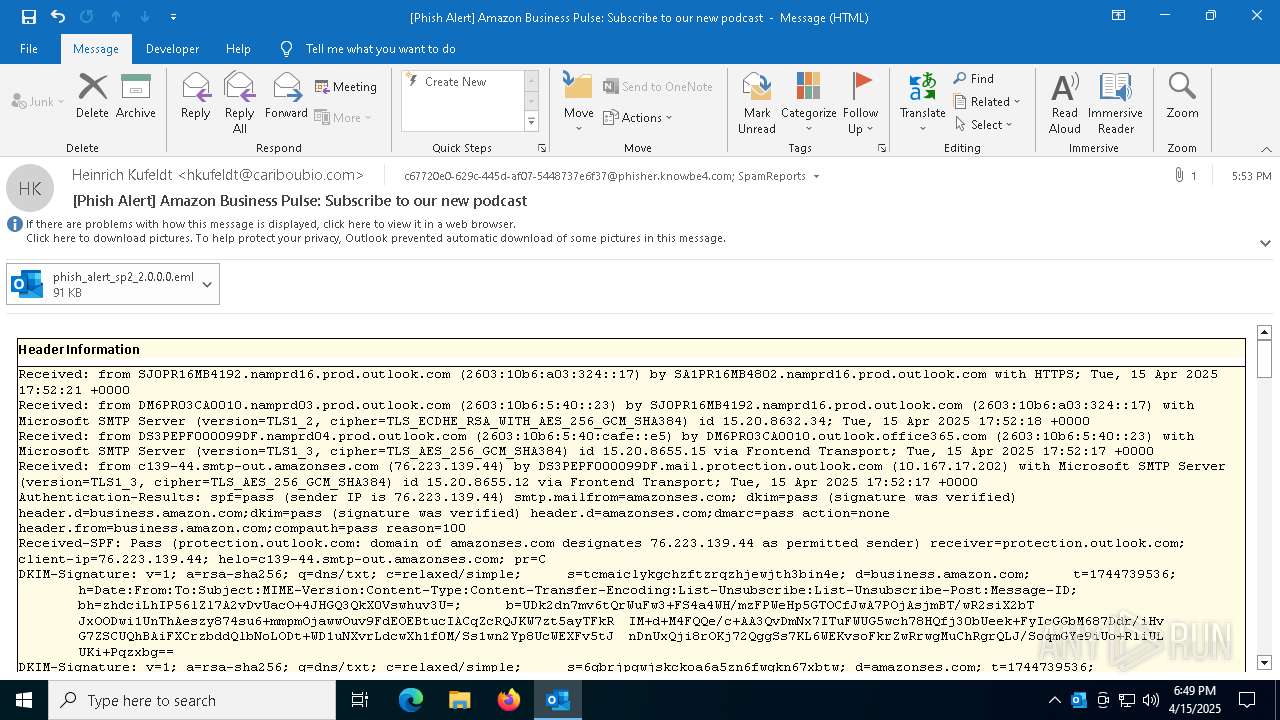Start Read Aloud

[x=1065, y=102]
